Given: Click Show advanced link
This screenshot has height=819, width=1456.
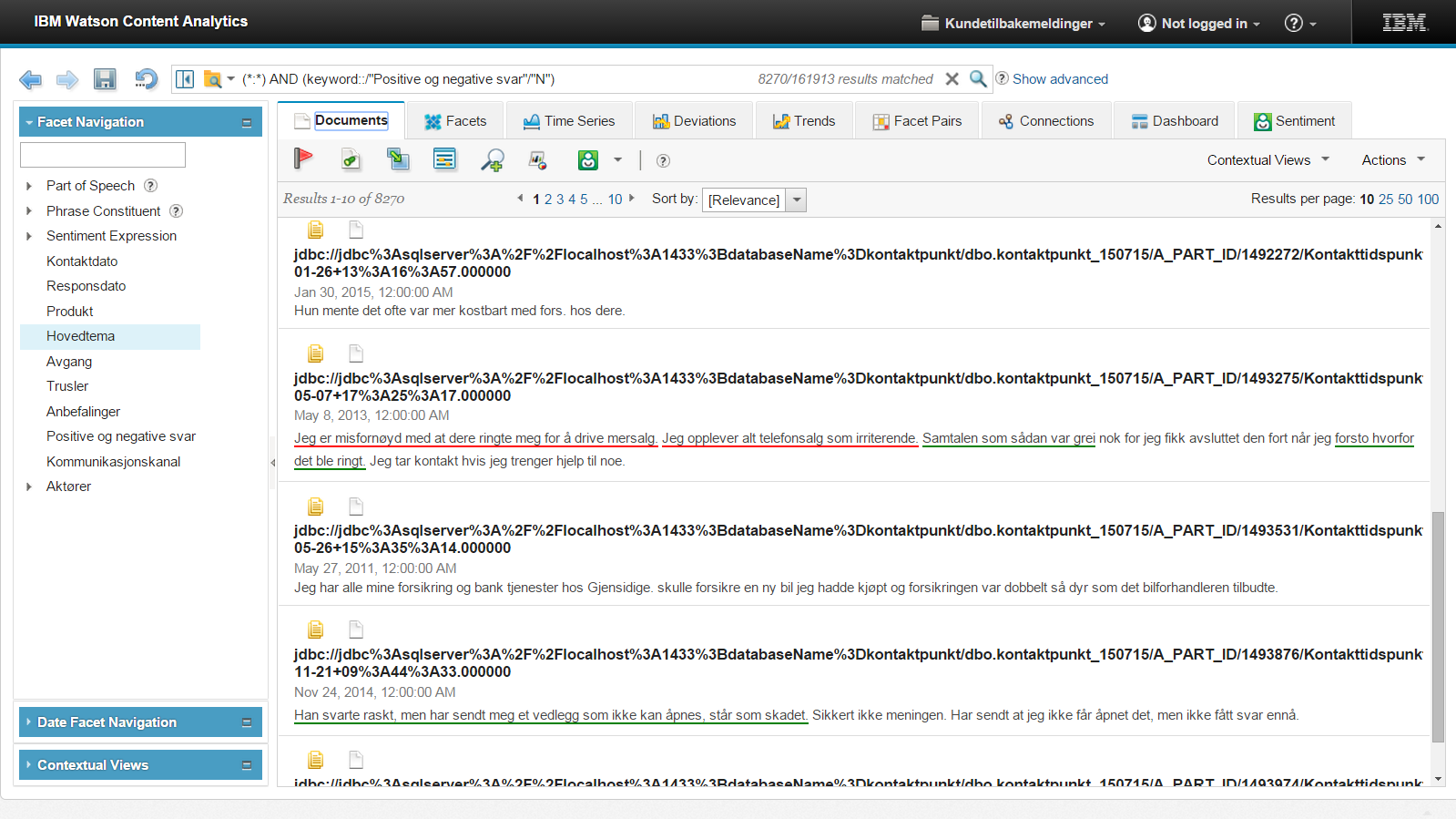Looking at the screenshot, I should click(x=1060, y=79).
